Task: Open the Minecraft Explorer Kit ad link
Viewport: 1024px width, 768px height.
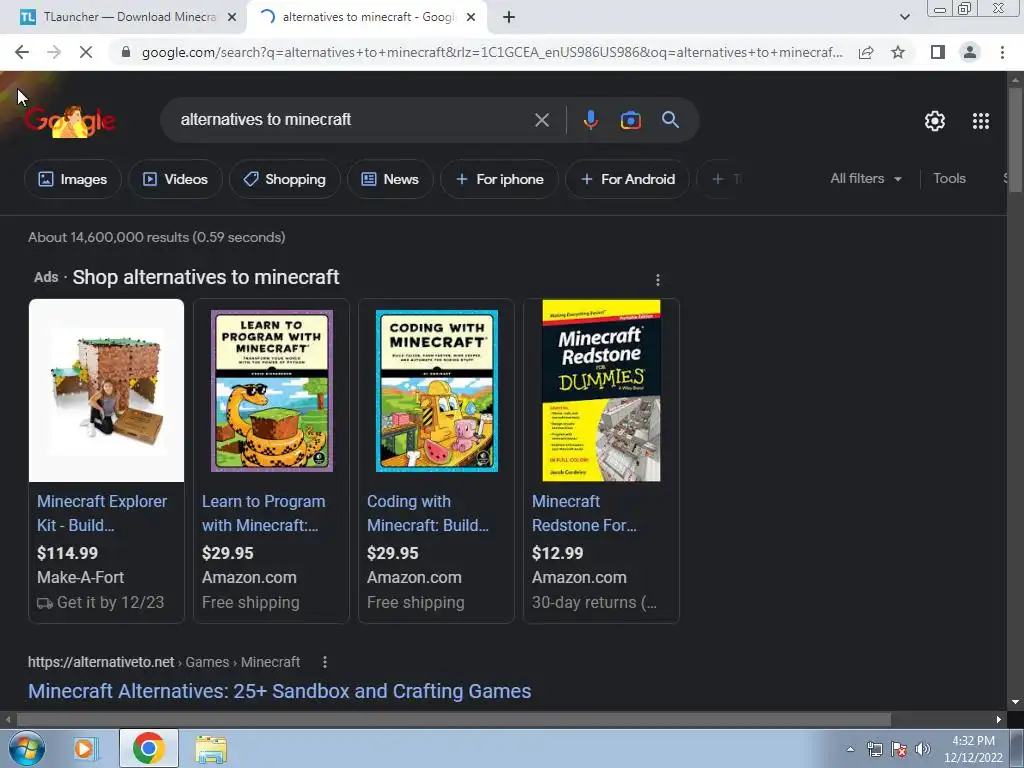Action: click(102, 513)
